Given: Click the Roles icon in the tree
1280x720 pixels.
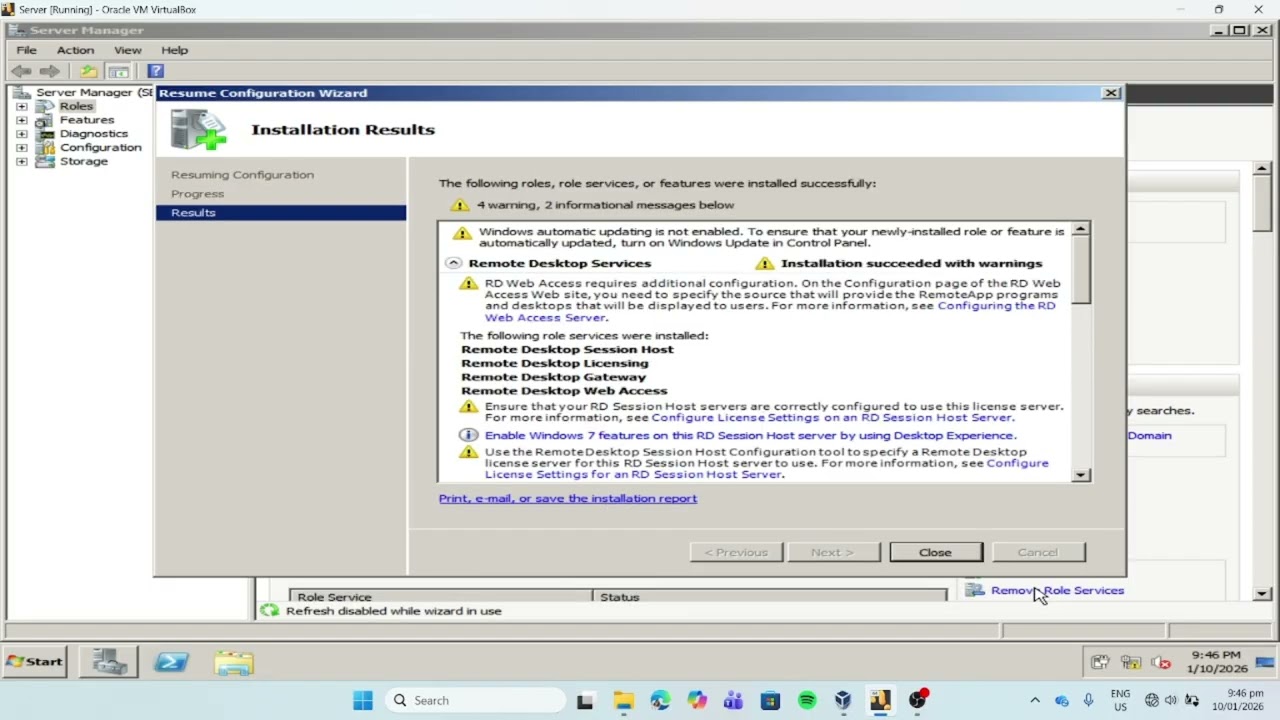Looking at the screenshot, I should [45, 106].
